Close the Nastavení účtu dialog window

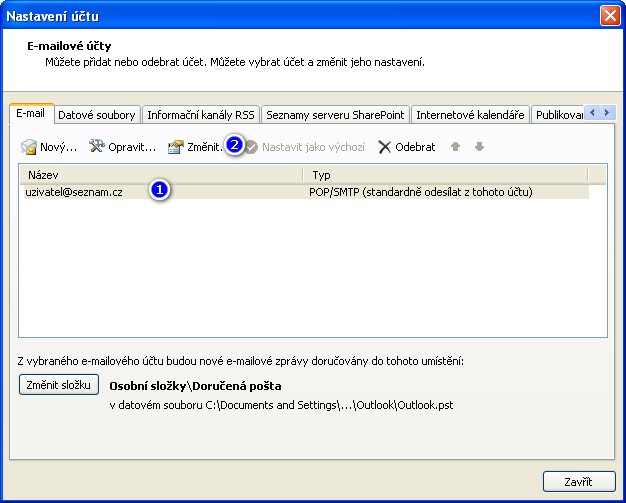click(x=609, y=16)
